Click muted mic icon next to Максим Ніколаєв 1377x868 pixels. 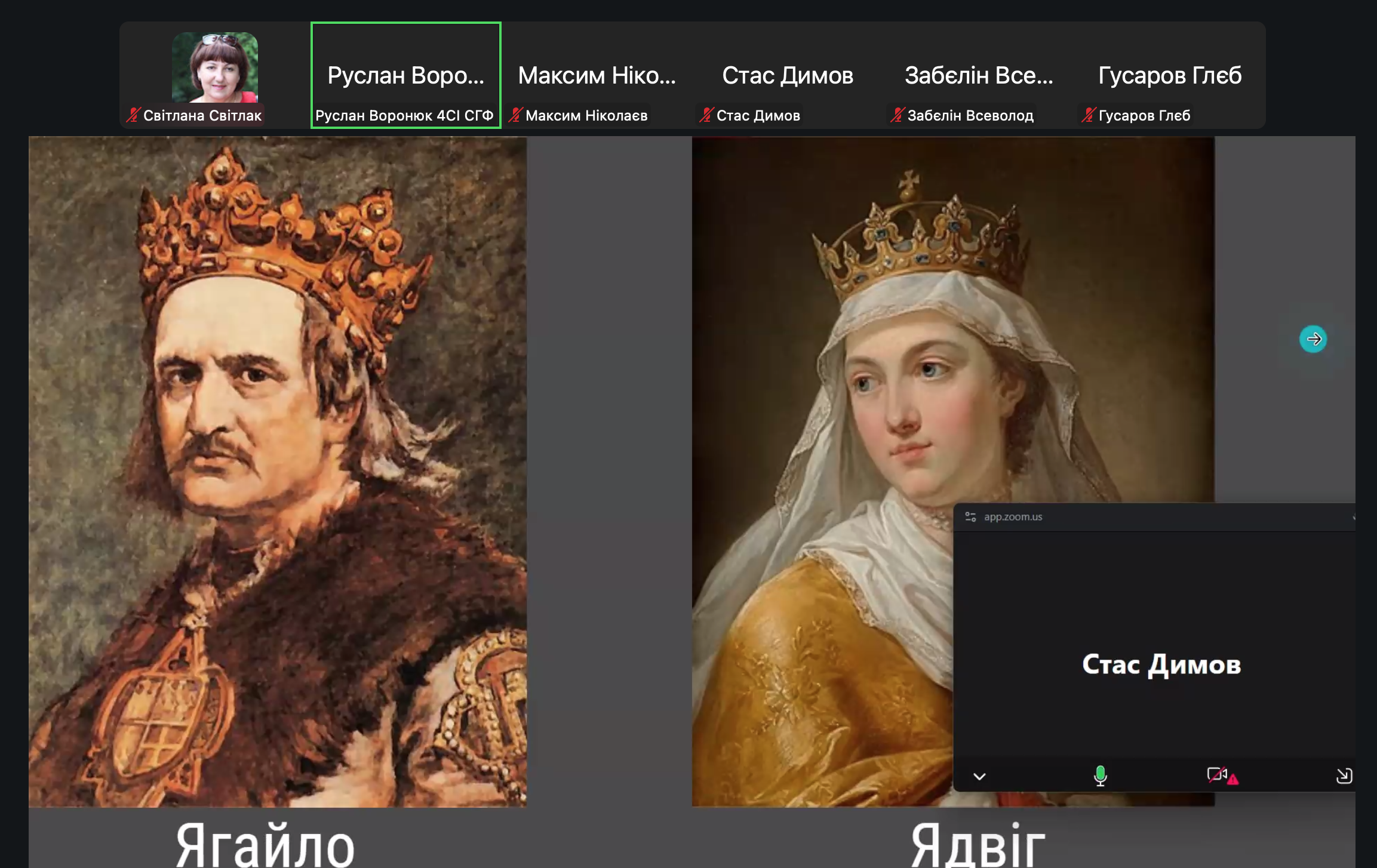pos(515,115)
